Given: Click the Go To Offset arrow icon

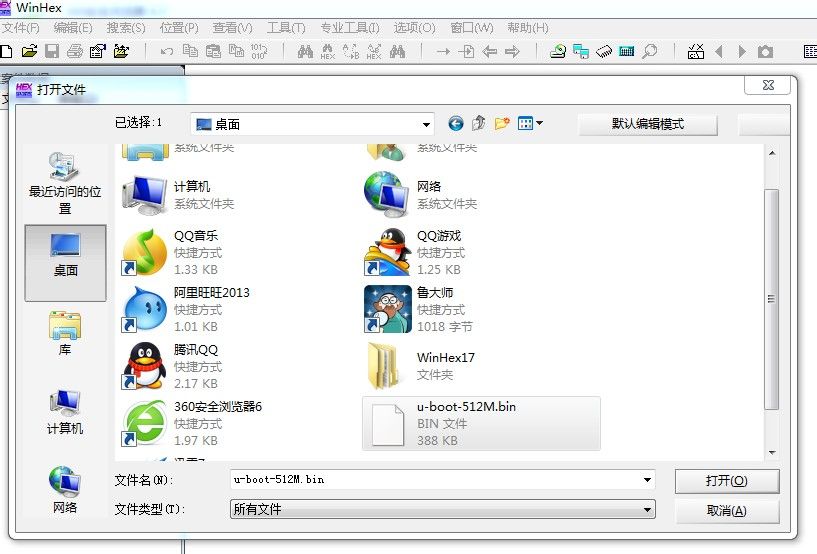Looking at the screenshot, I should pyautogui.click(x=443, y=52).
